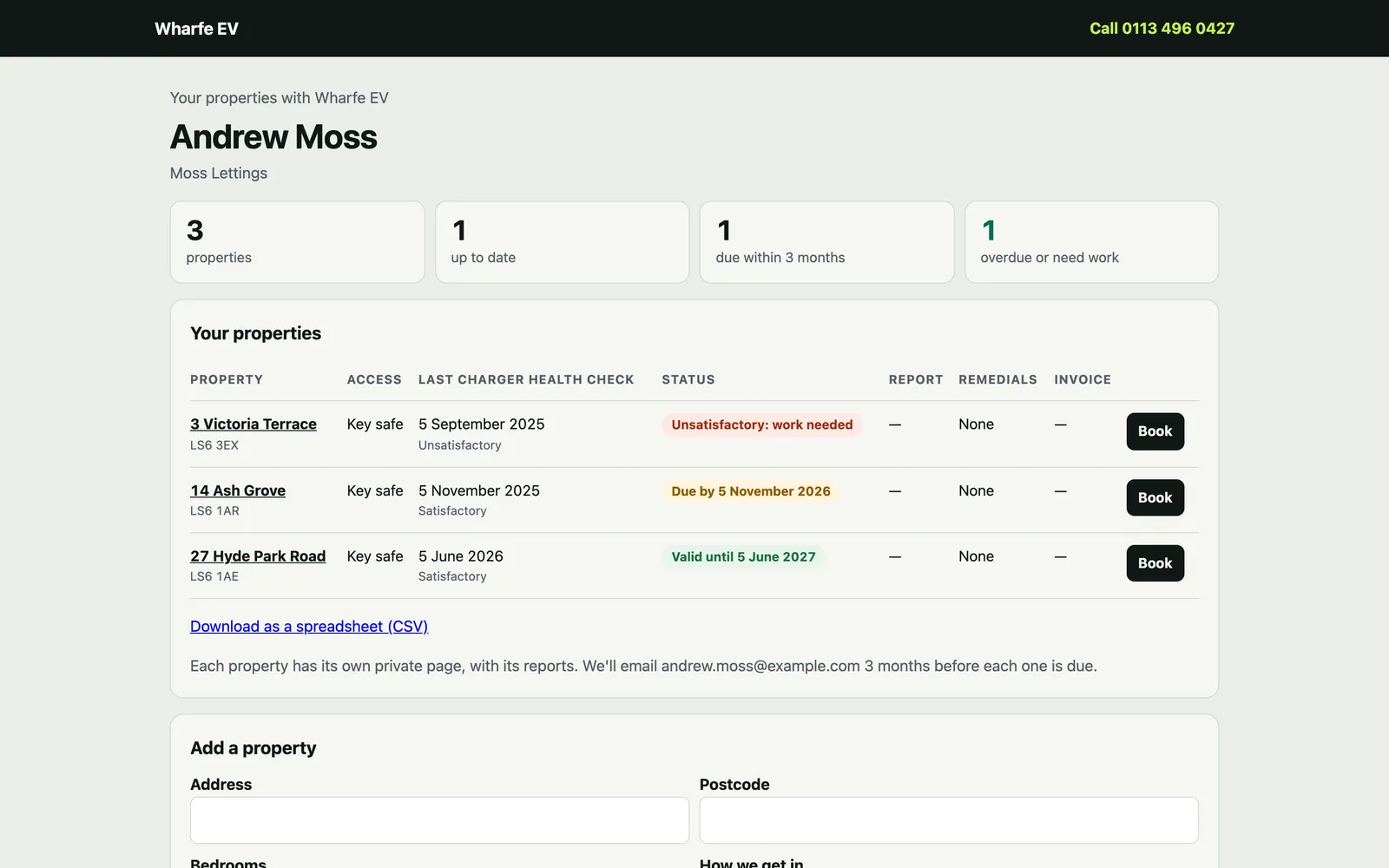
Task: Click the 'Property' column header
Action: click(x=227, y=379)
